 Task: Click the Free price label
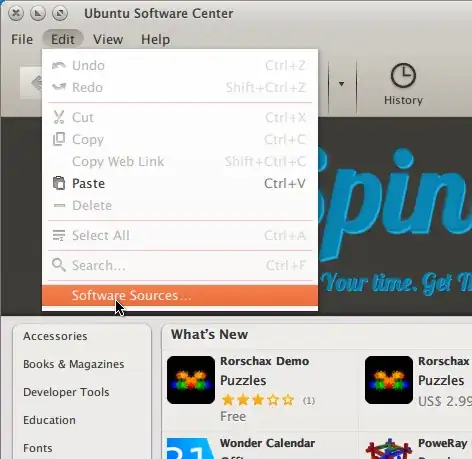(x=233, y=416)
